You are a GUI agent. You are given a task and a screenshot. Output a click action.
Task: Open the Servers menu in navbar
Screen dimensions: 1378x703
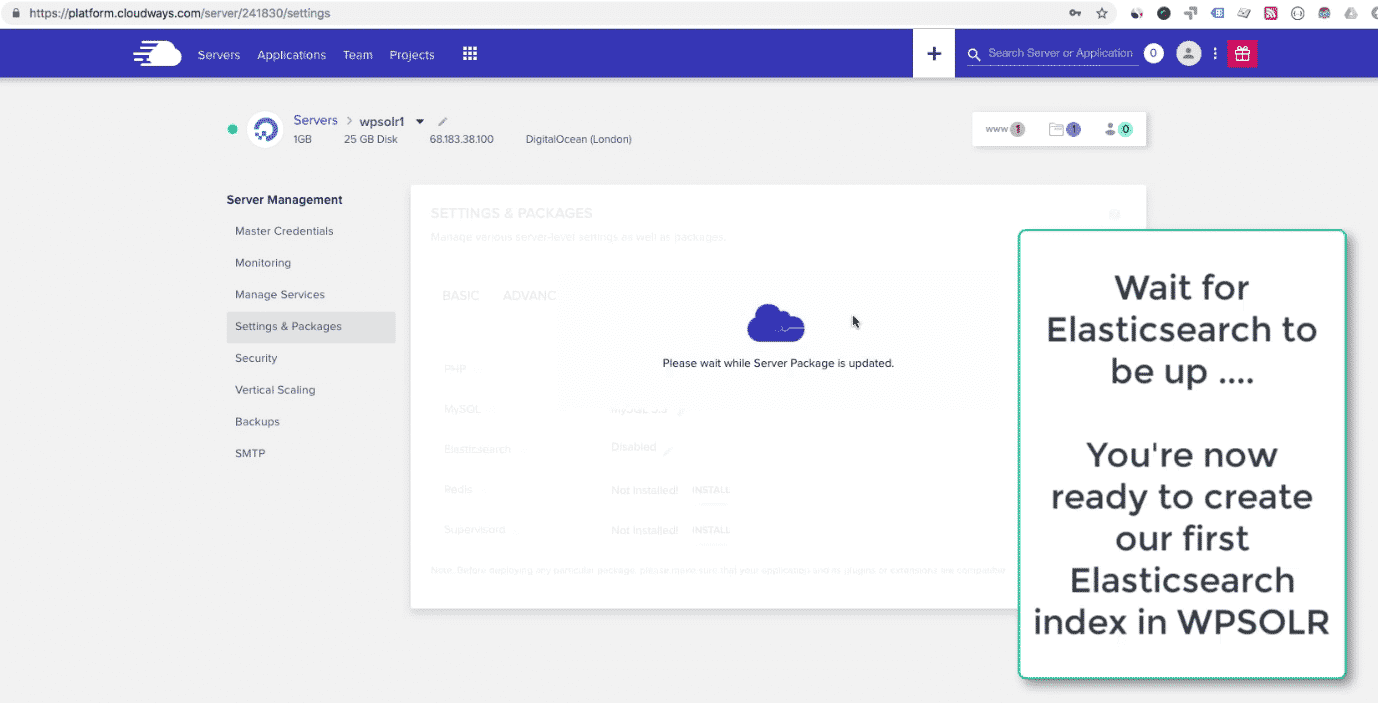coord(219,55)
